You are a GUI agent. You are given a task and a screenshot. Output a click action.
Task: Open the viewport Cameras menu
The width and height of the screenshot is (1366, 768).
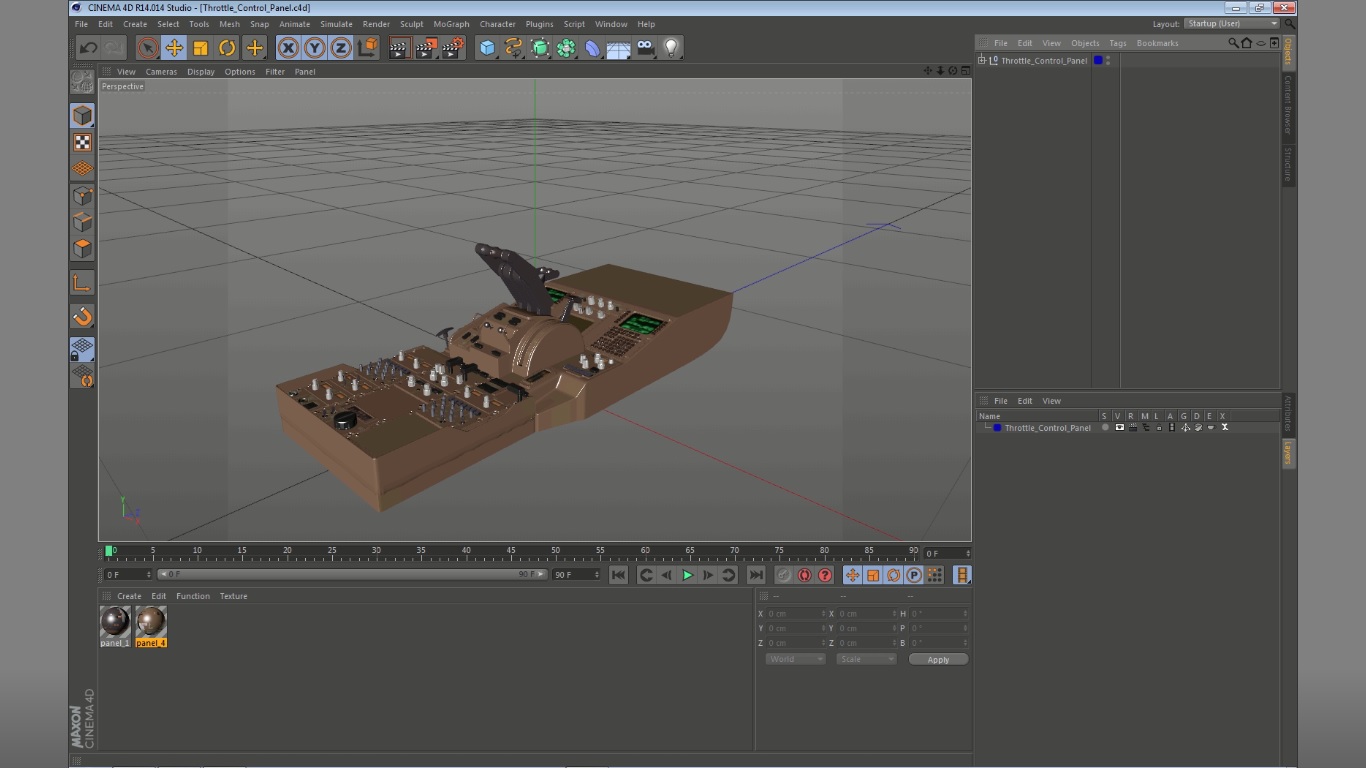(161, 72)
